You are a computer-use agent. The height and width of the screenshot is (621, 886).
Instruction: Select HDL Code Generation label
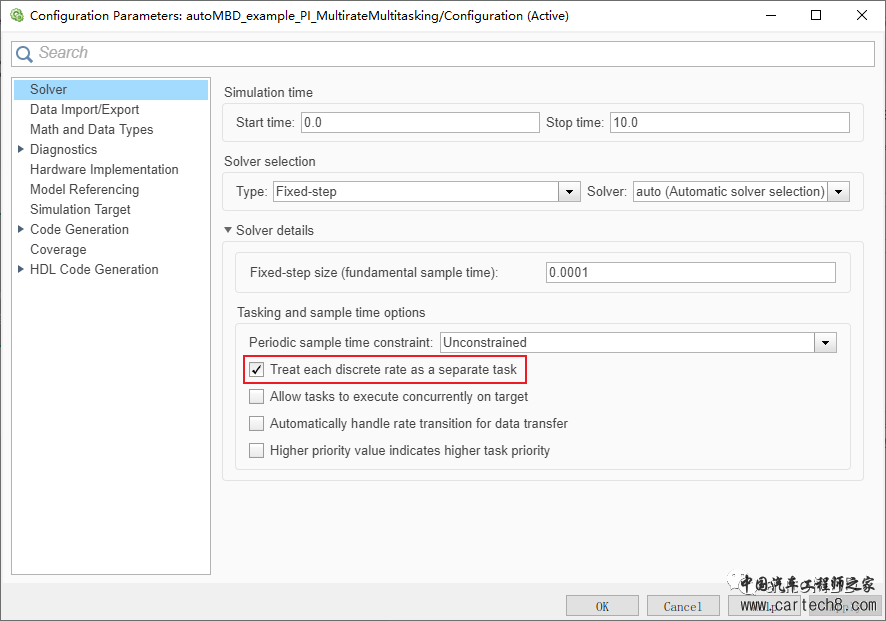point(94,270)
